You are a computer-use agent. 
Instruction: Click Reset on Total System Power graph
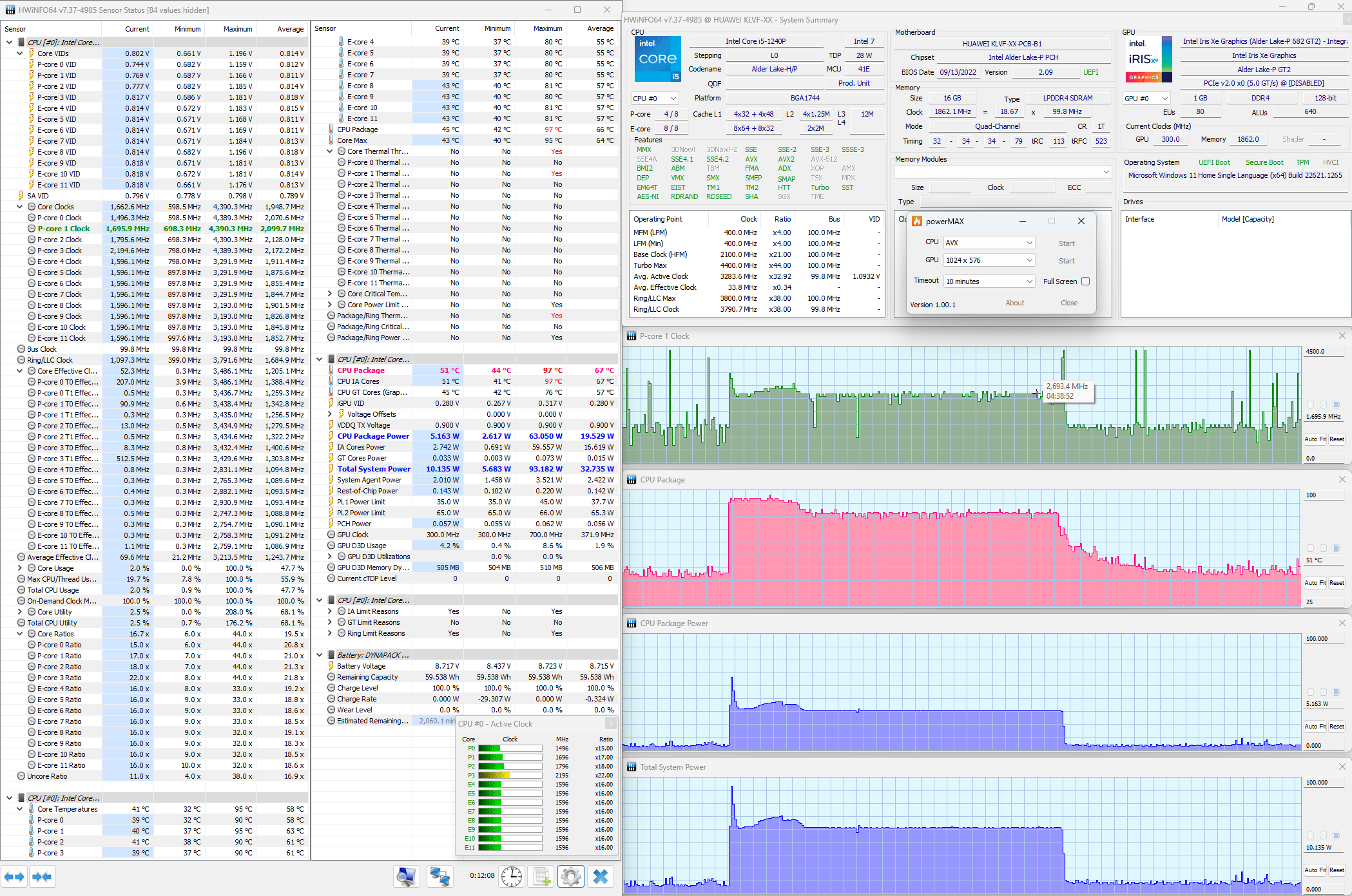(1337, 870)
